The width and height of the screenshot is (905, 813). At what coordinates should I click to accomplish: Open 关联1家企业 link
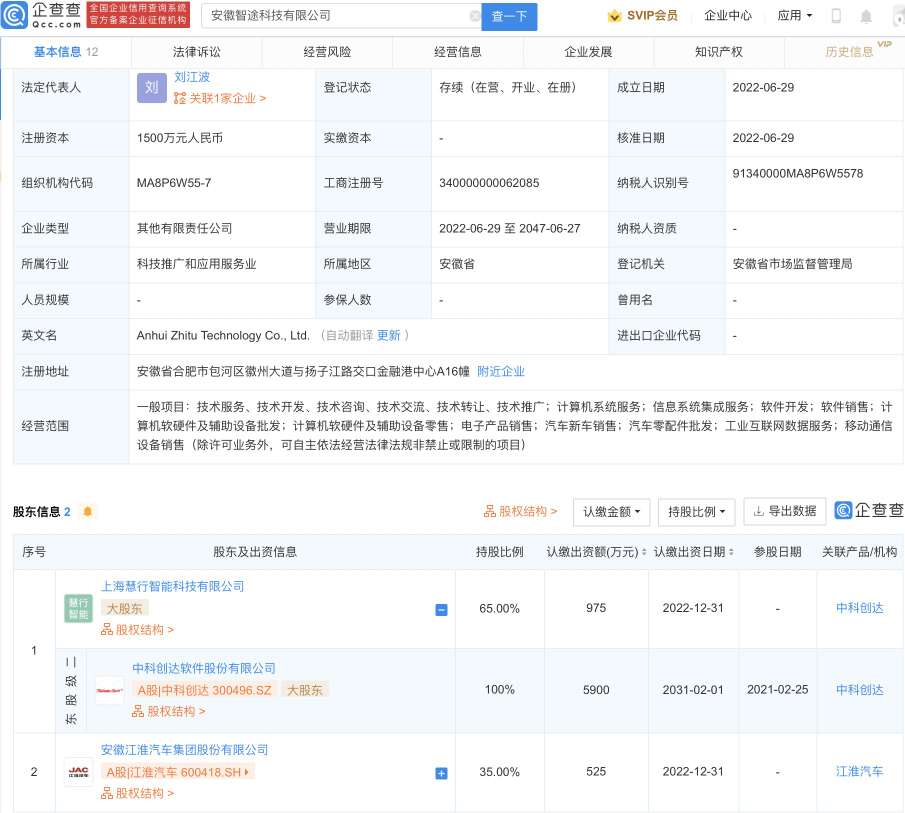click(220, 99)
